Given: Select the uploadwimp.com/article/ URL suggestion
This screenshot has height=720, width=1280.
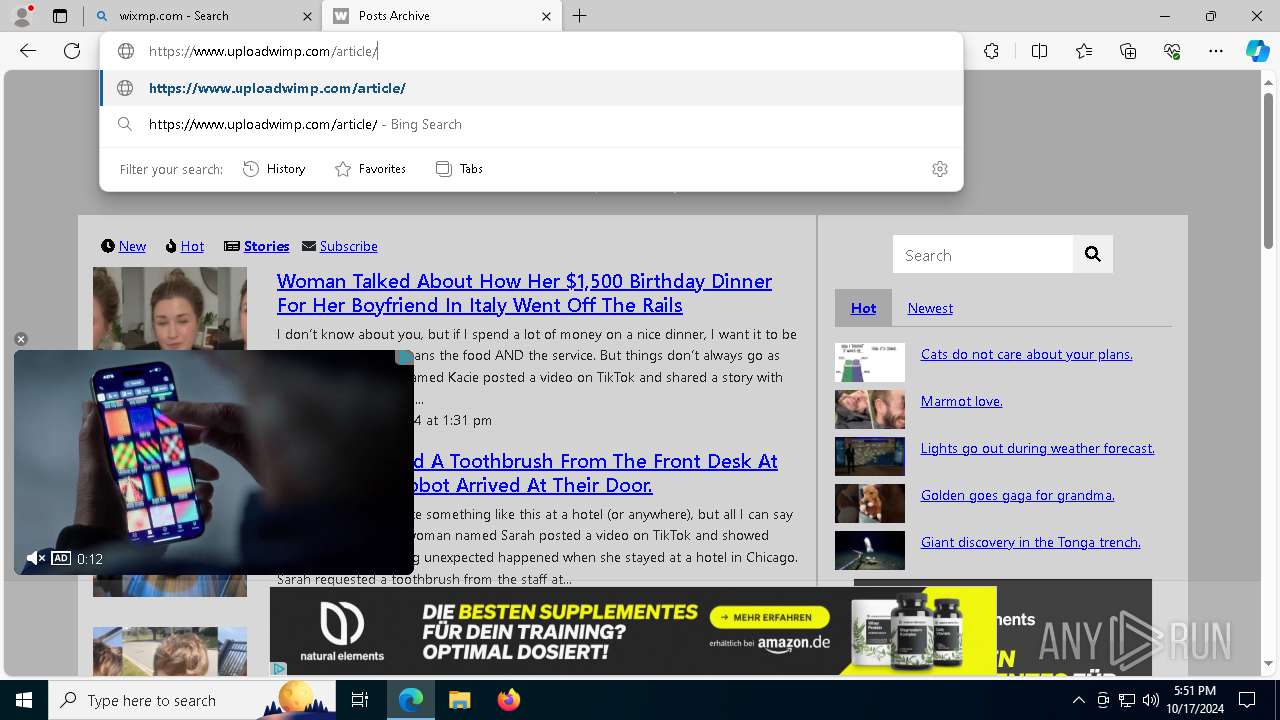Looking at the screenshot, I should [531, 88].
